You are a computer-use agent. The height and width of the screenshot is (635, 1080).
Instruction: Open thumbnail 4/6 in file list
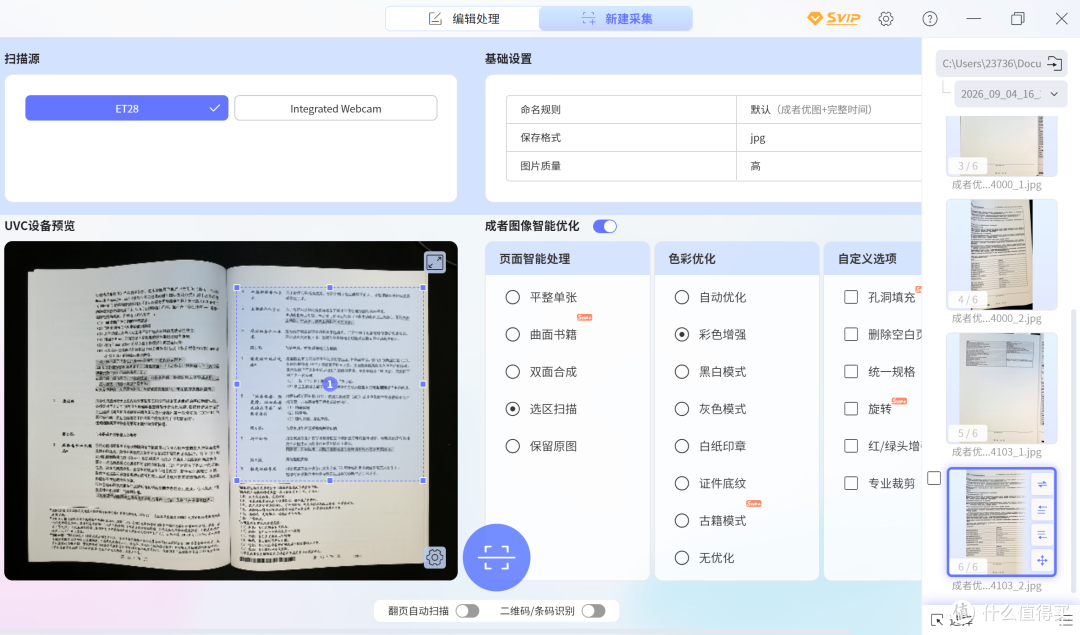pyautogui.click(x=1001, y=255)
